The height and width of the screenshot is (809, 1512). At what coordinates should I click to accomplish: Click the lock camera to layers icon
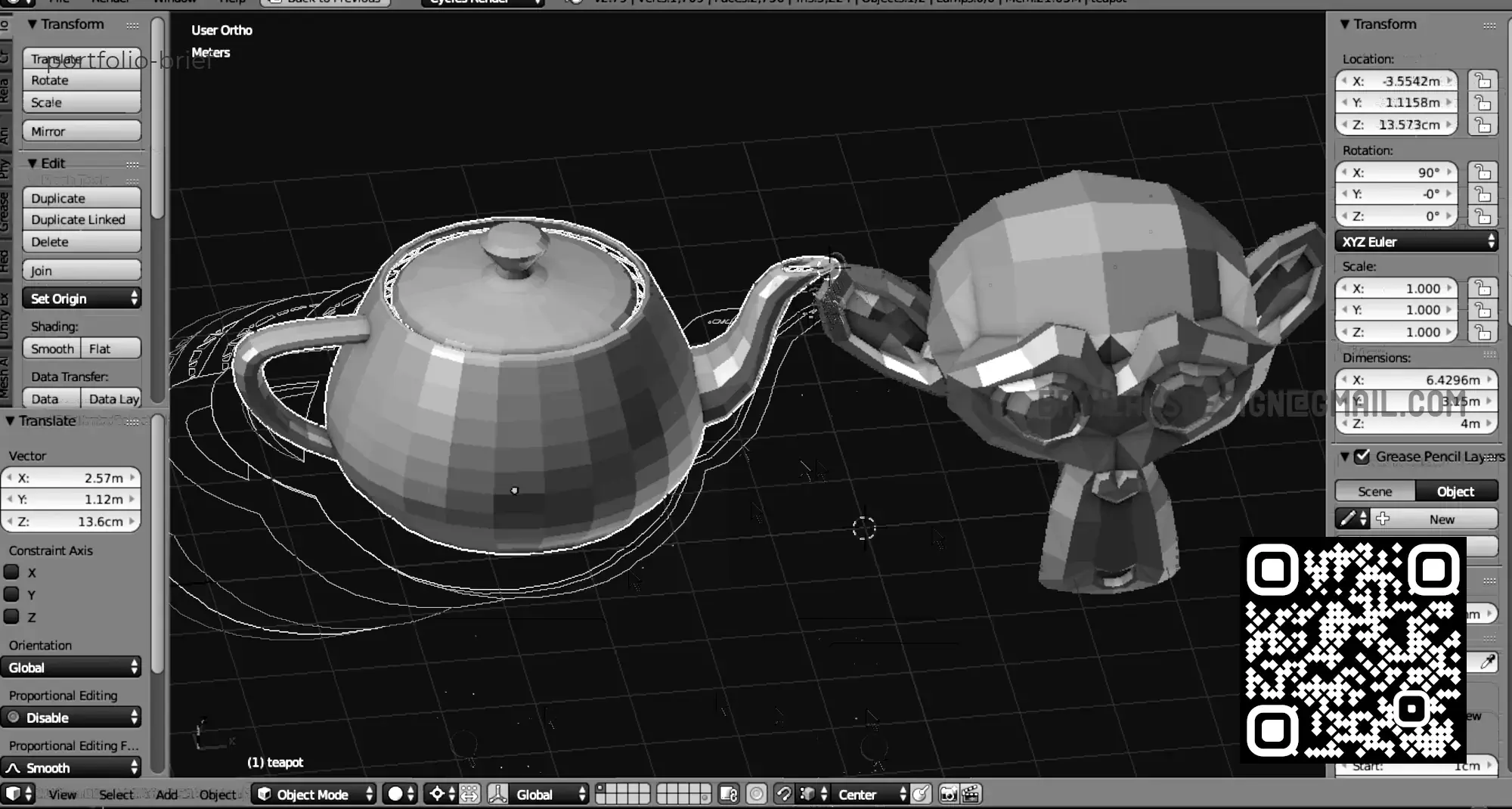point(729,794)
